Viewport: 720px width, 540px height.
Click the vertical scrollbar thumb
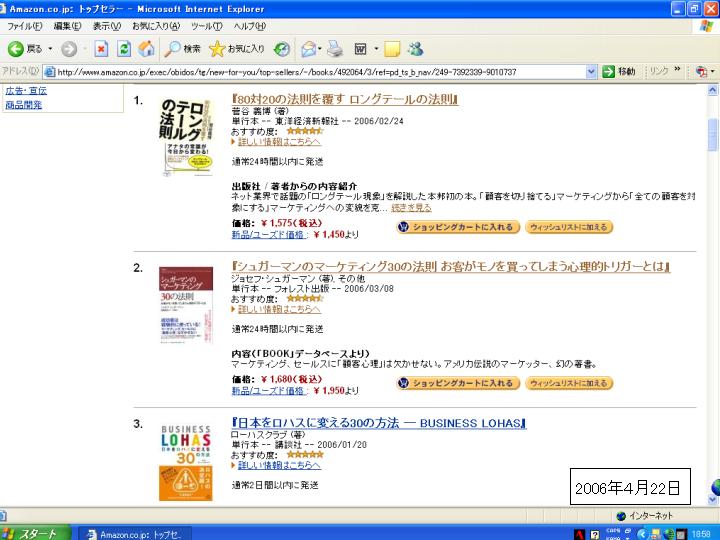tap(713, 135)
